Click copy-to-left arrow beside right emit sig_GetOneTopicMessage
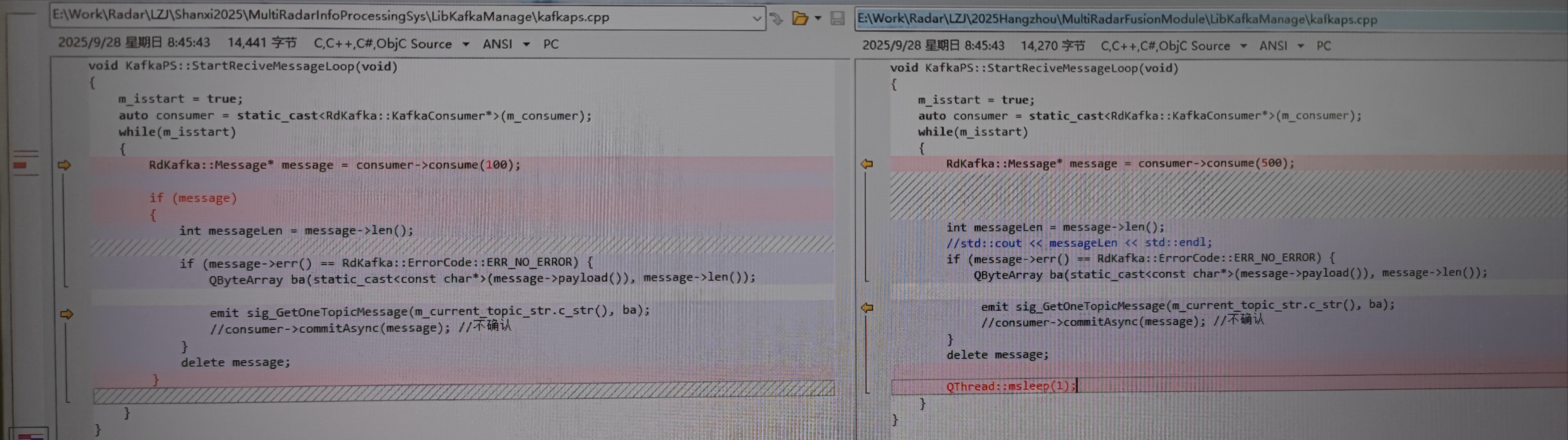 [x=868, y=308]
